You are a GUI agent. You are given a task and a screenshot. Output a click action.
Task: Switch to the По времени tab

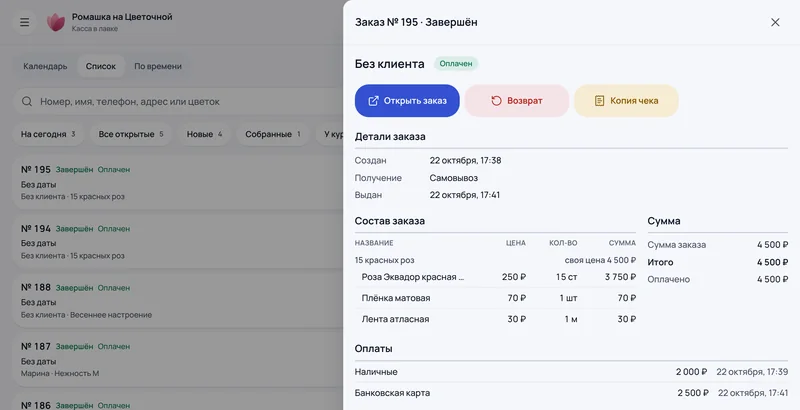158,66
